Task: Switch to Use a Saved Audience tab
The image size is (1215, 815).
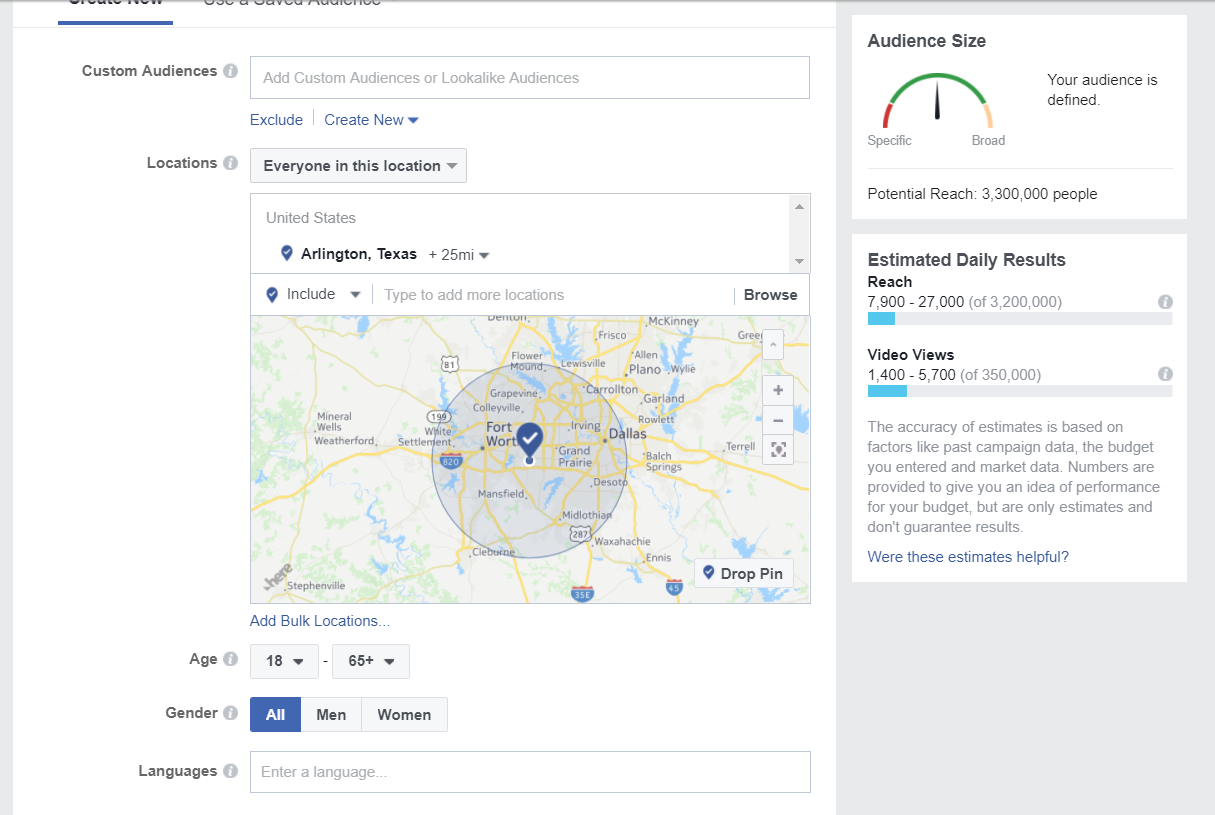Action: coord(292,3)
